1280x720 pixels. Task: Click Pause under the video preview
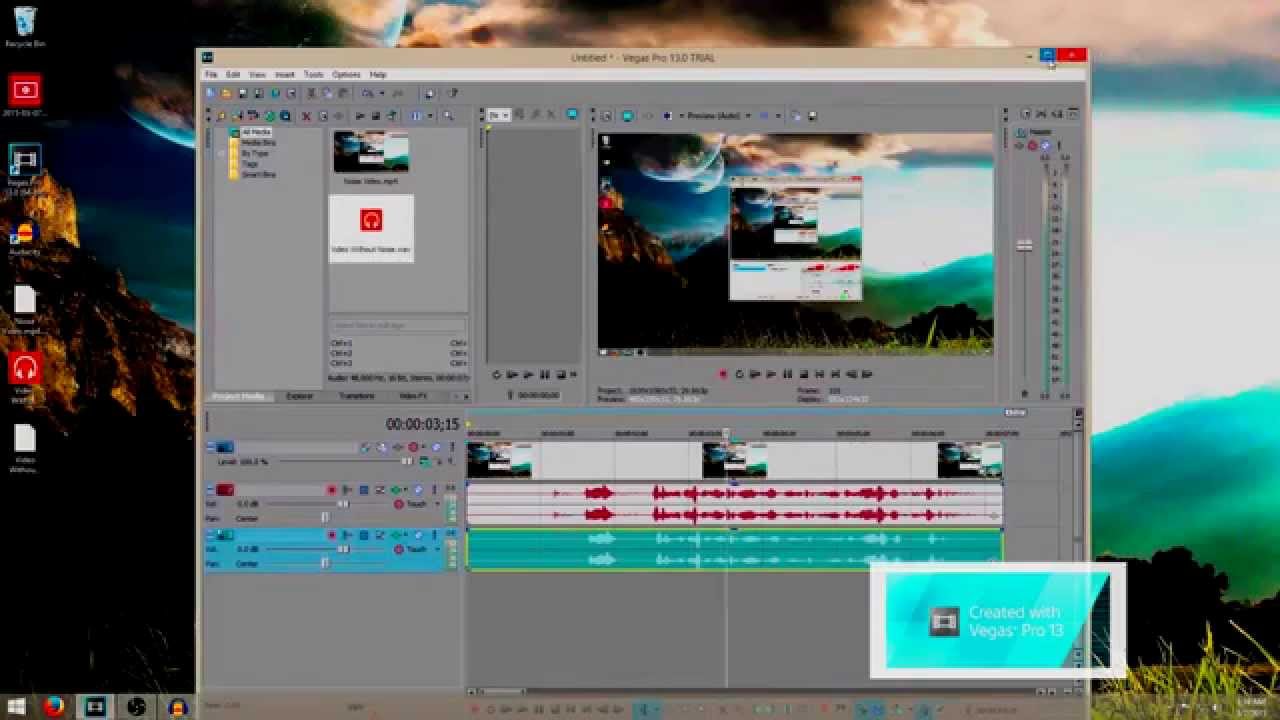click(787, 375)
